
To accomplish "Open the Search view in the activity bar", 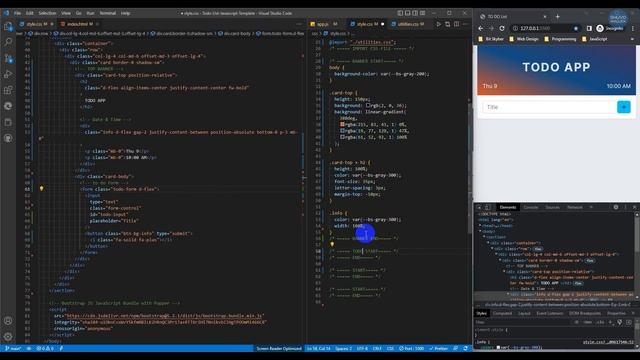I will coord(8,42).
